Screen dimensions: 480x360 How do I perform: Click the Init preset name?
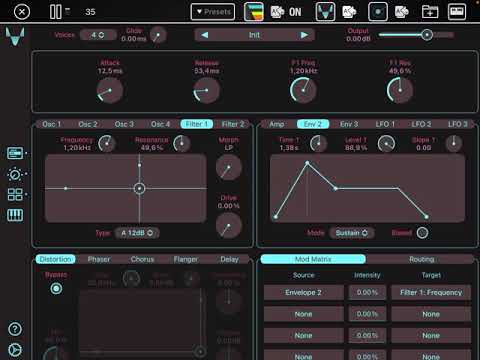(254, 35)
